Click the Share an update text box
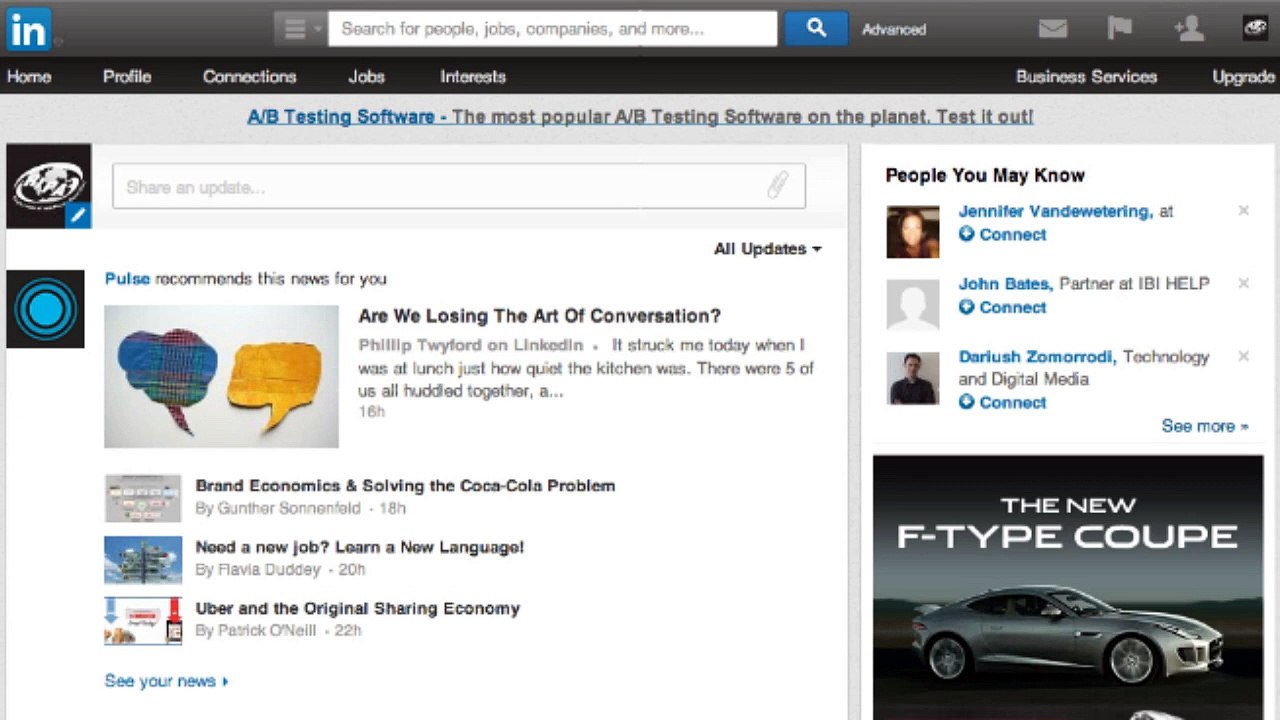 pyautogui.click(x=459, y=186)
